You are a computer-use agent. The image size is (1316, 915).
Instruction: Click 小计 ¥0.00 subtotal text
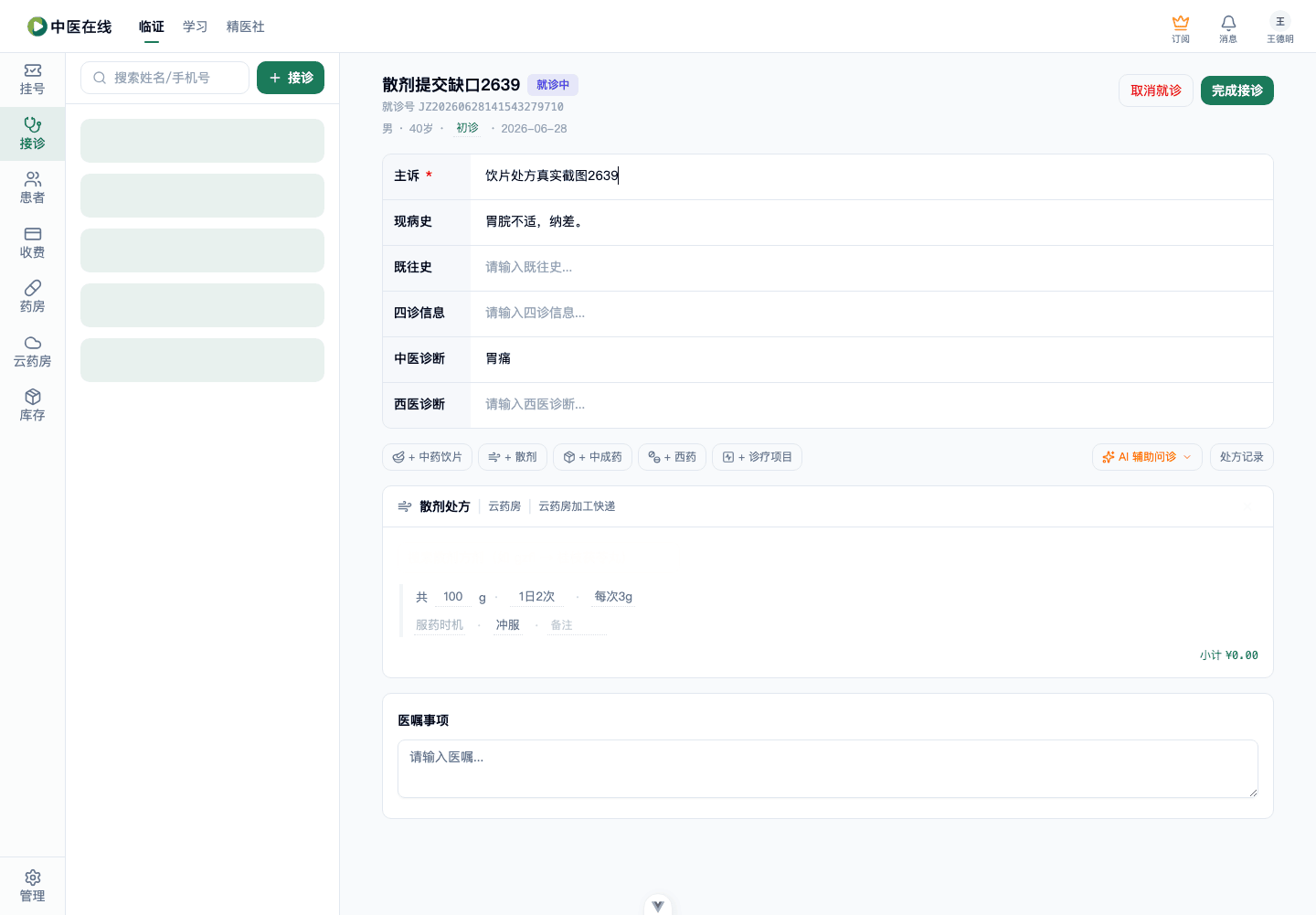[x=1229, y=655]
